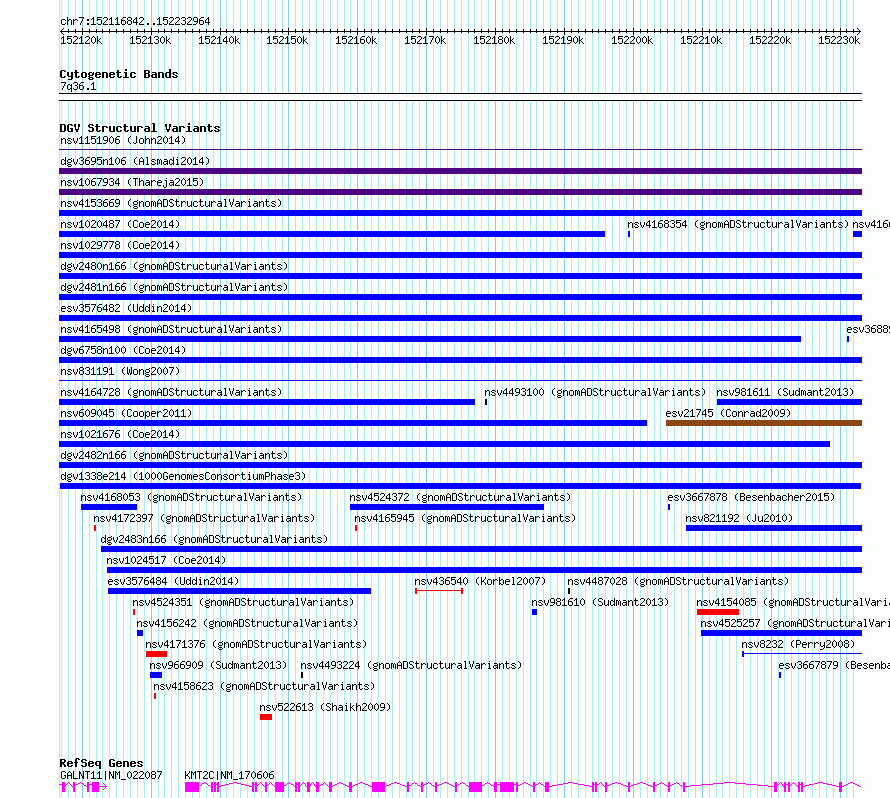Select nsv4524372 gnomAD variant label
The height and width of the screenshot is (798, 890).
pos(460,497)
